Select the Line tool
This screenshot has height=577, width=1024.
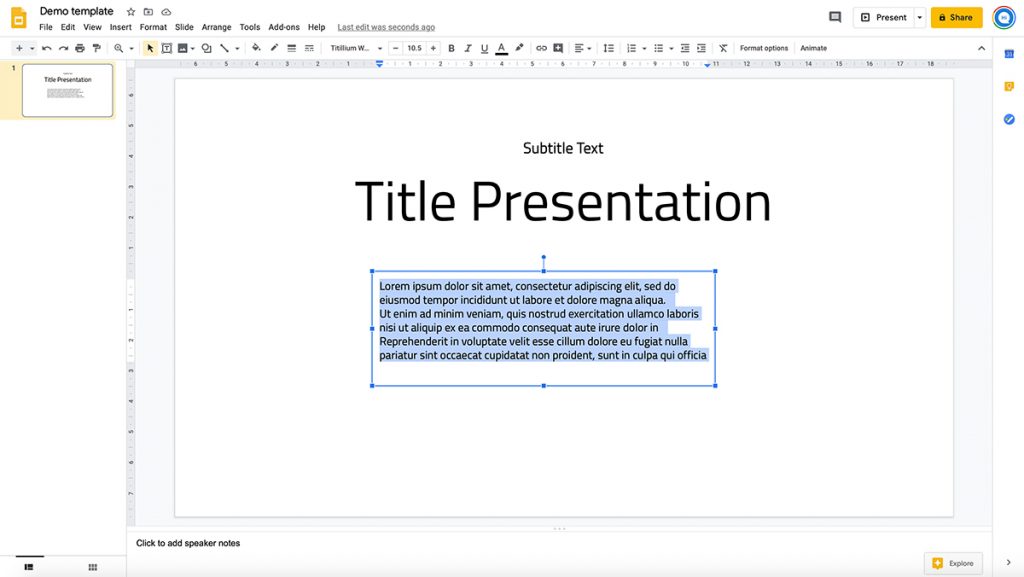coord(224,48)
